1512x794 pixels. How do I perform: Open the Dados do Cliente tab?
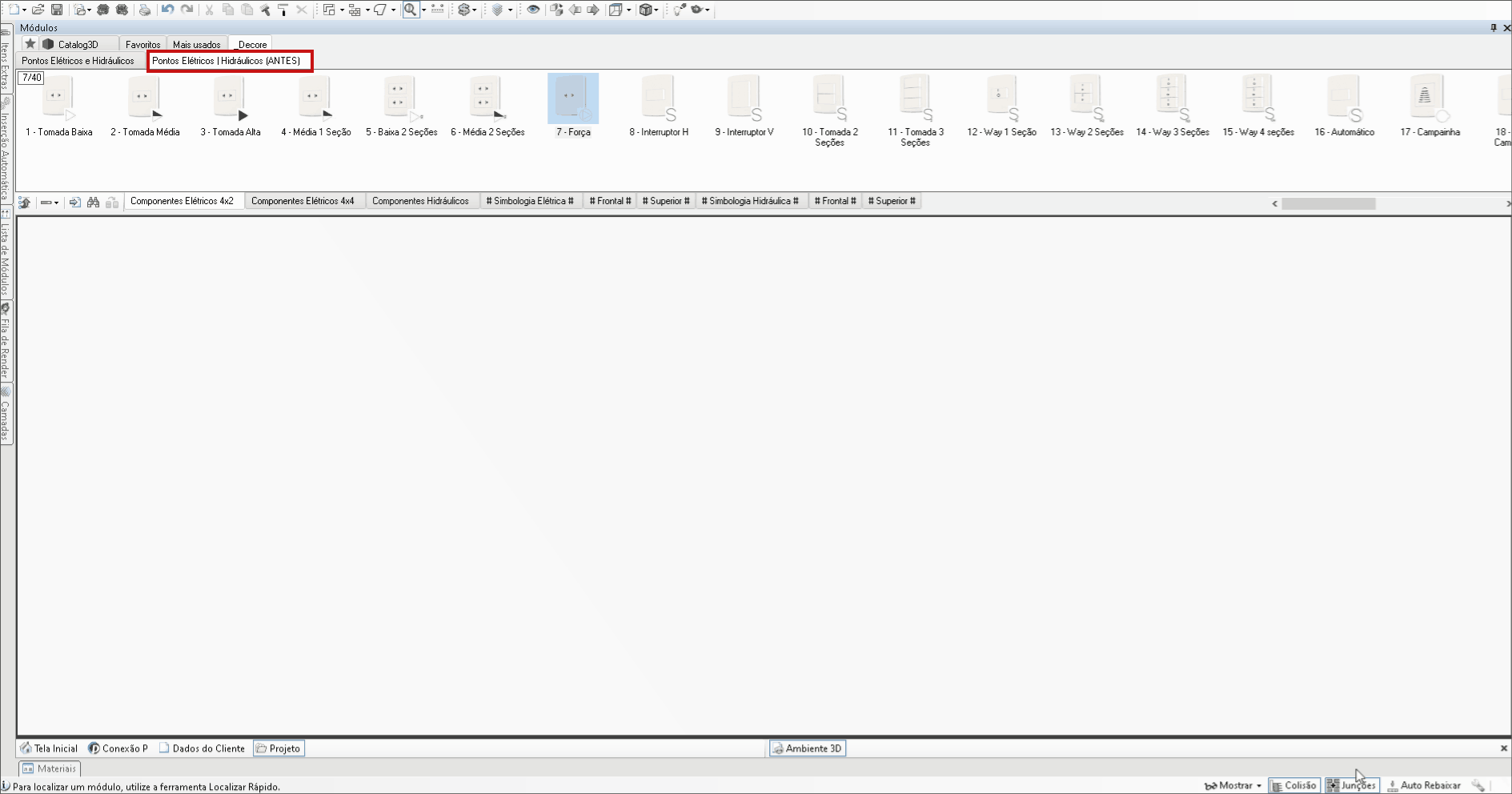click(x=203, y=748)
